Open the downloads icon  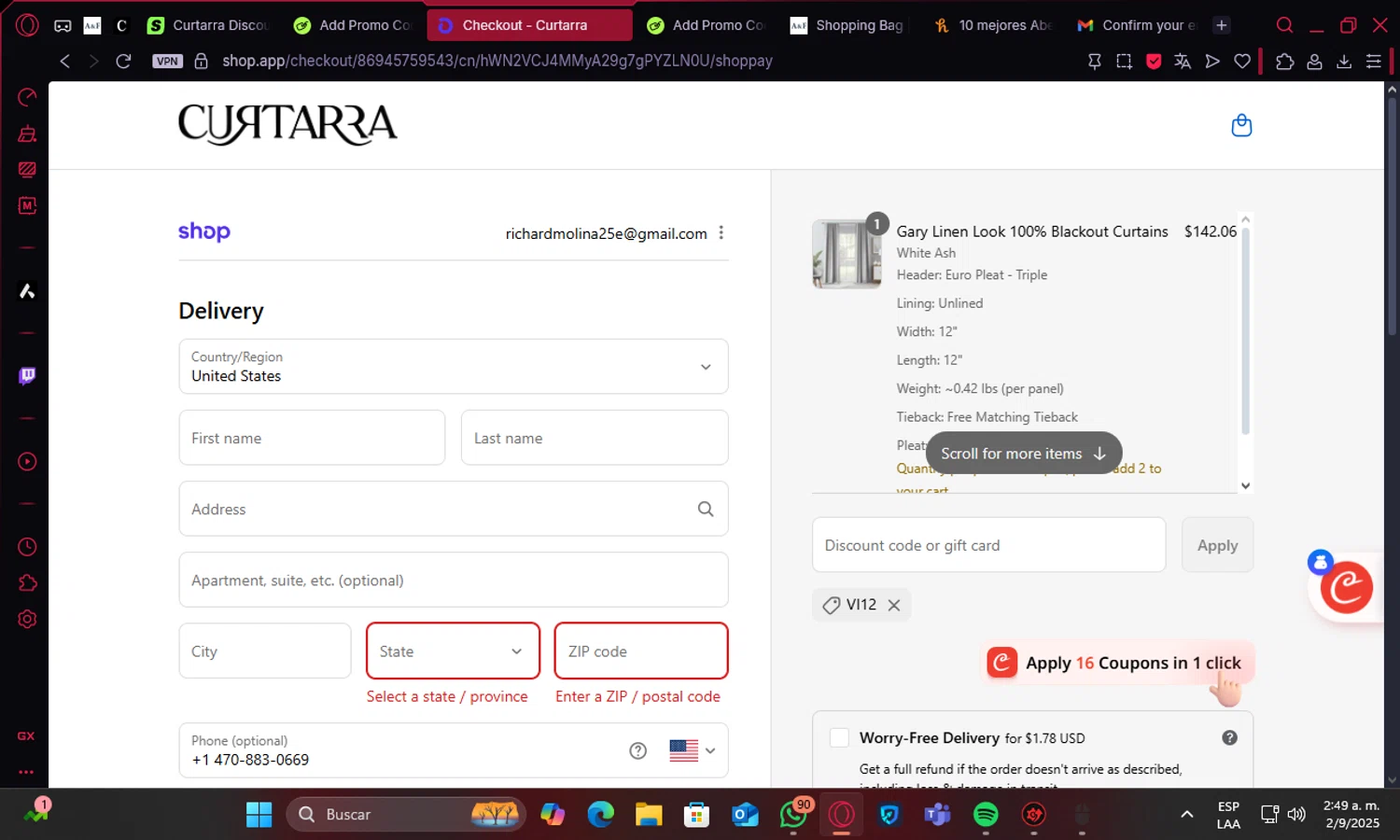[x=1344, y=61]
